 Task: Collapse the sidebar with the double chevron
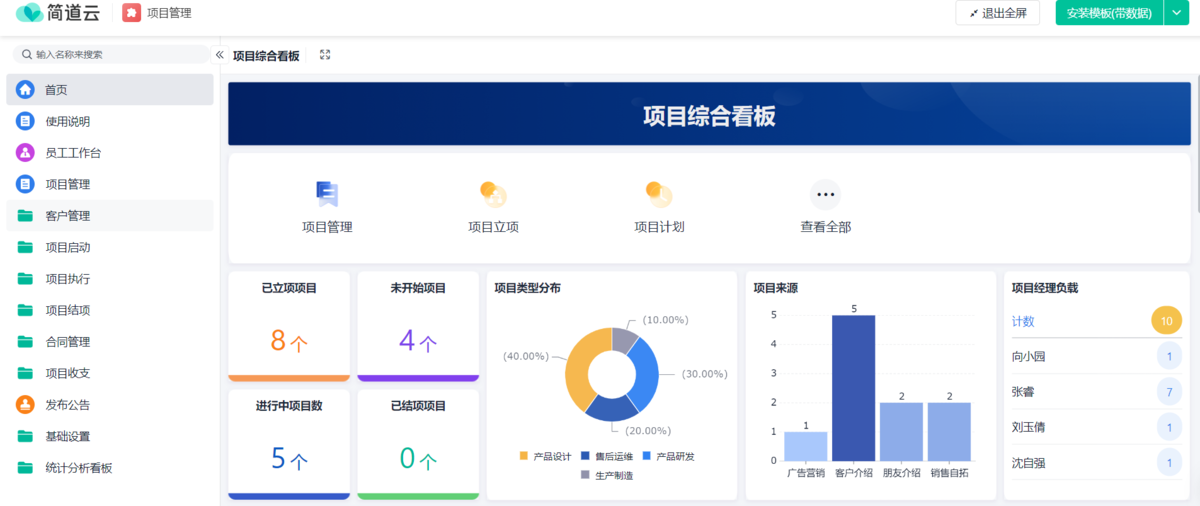(220, 55)
